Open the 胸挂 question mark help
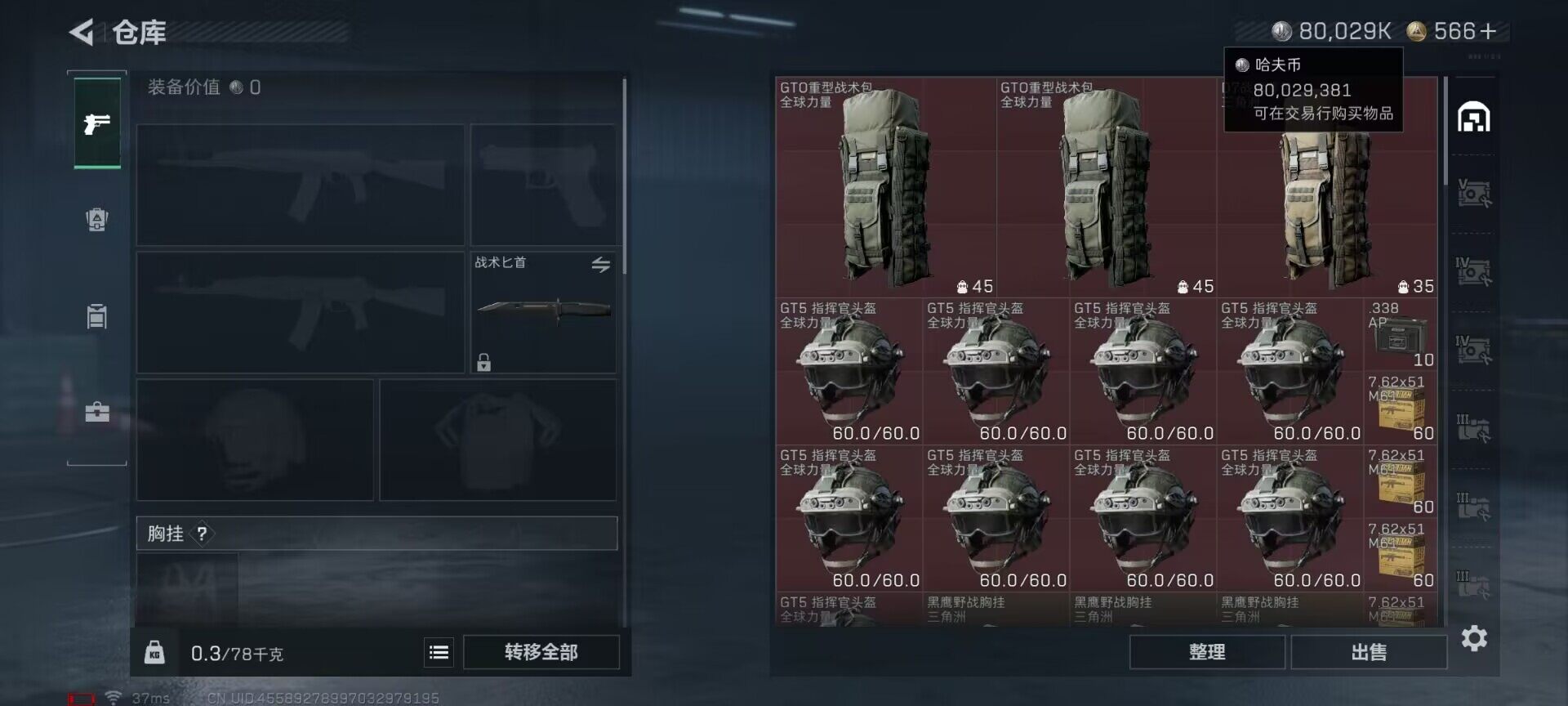1568x706 pixels. click(x=202, y=534)
